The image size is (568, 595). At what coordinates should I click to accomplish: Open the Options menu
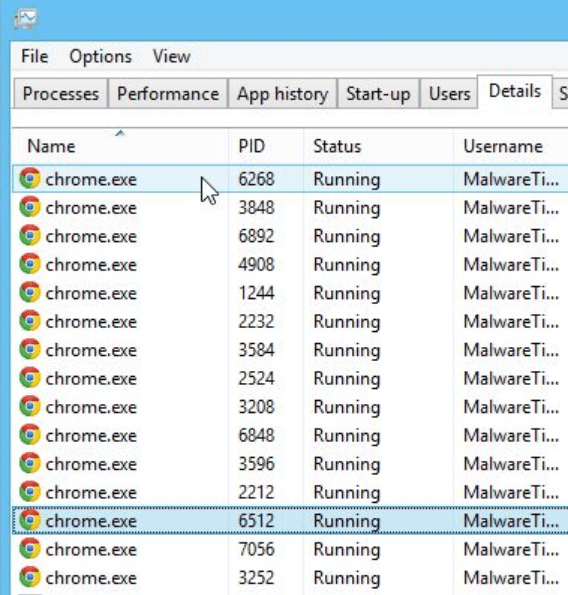click(x=101, y=57)
